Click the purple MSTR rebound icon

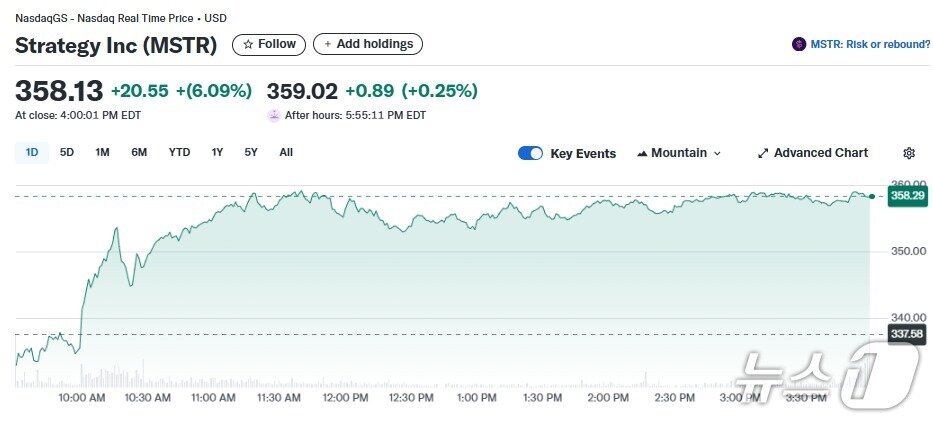(799, 44)
